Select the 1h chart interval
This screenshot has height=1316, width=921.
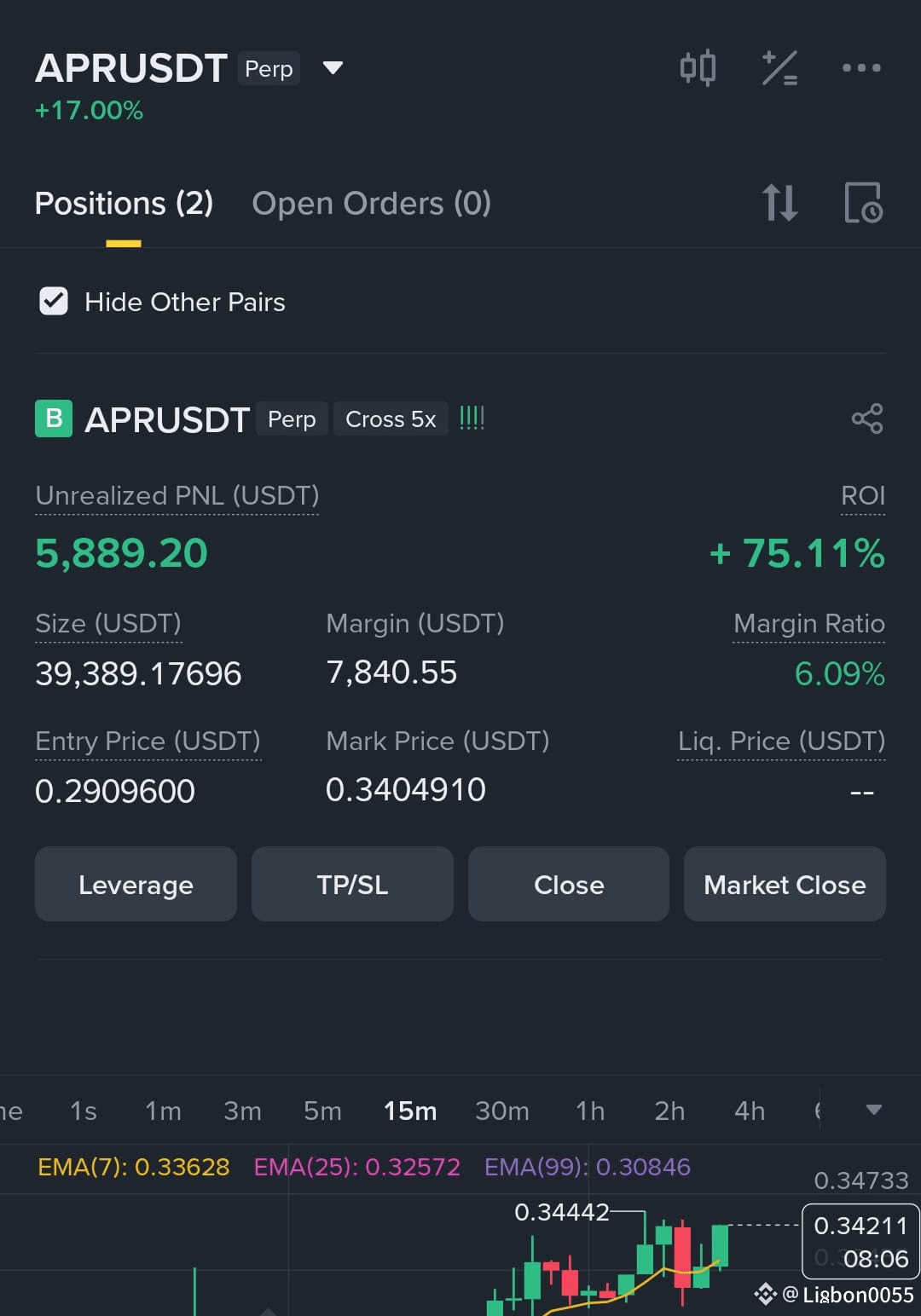590,1111
